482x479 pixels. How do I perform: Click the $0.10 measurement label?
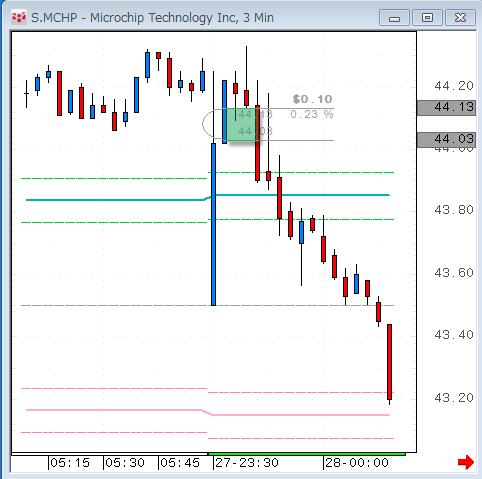click(312, 99)
